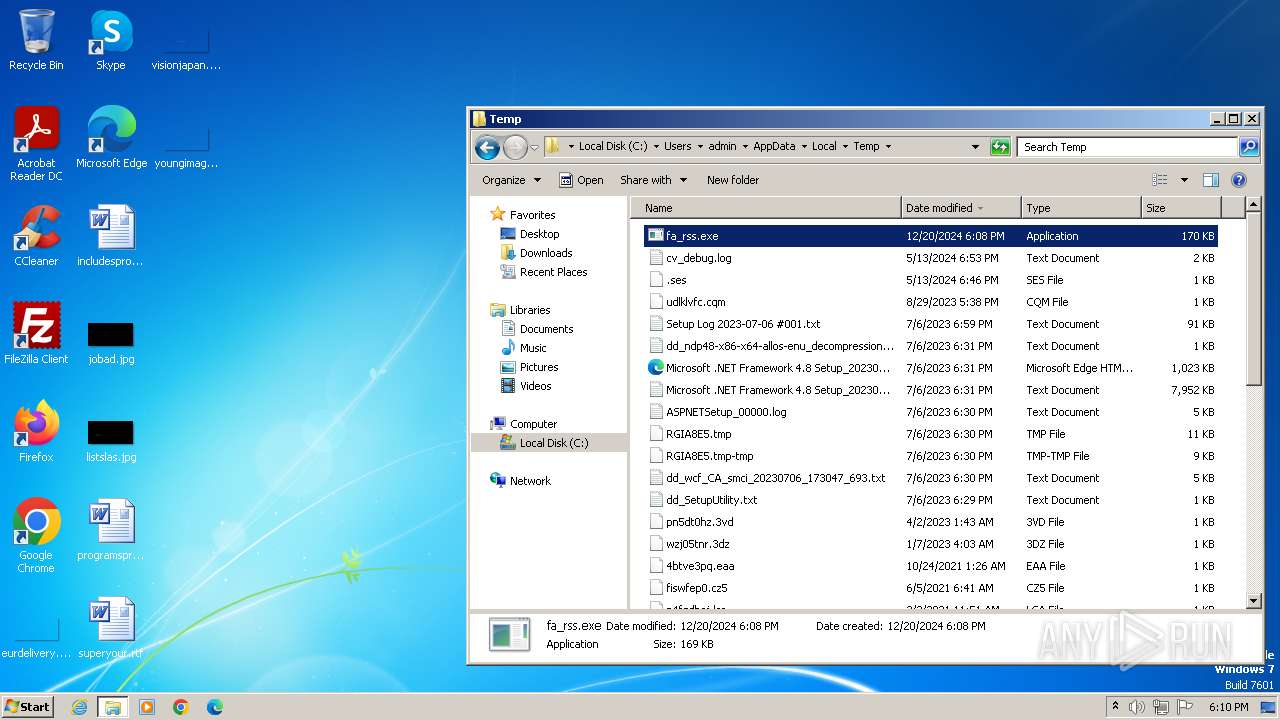Expand the Share with dropdown
This screenshot has width=1280, height=720.
click(x=653, y=180)
